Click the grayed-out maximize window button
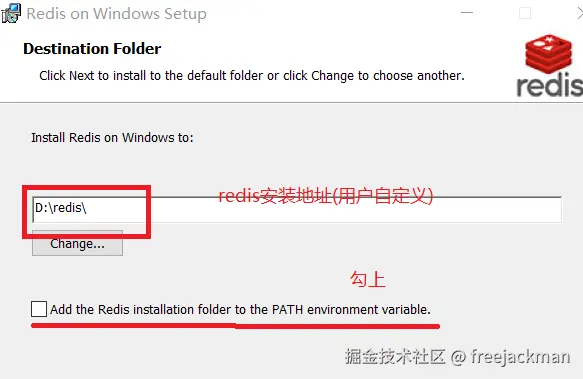 [525, 13]
